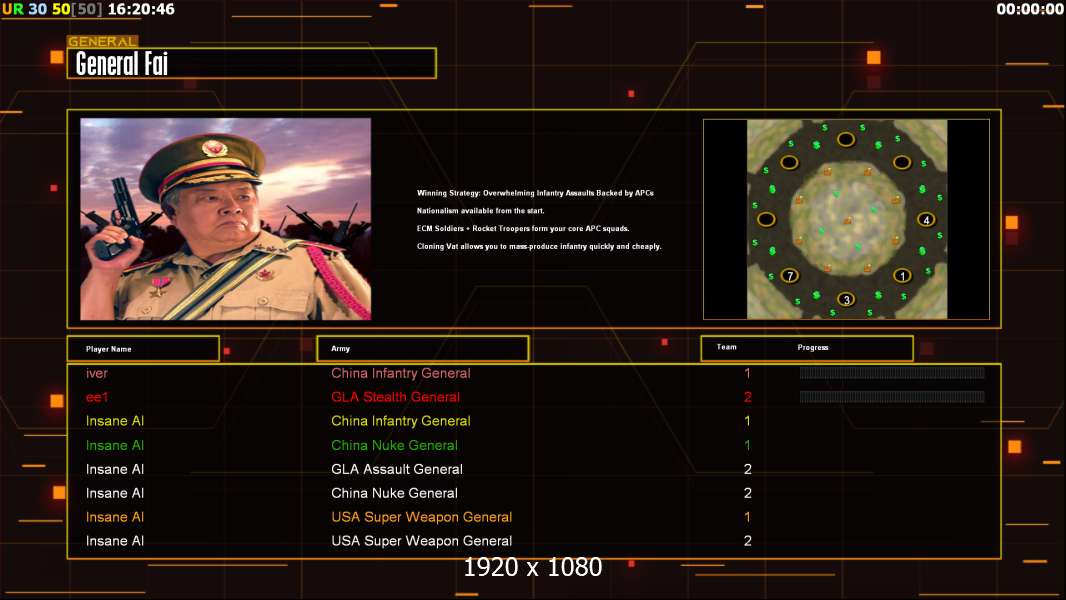Click the white "USA Super Weapon General" entry
The height and width of the screenshot is (600, 1066).
[x=422, y=541]
